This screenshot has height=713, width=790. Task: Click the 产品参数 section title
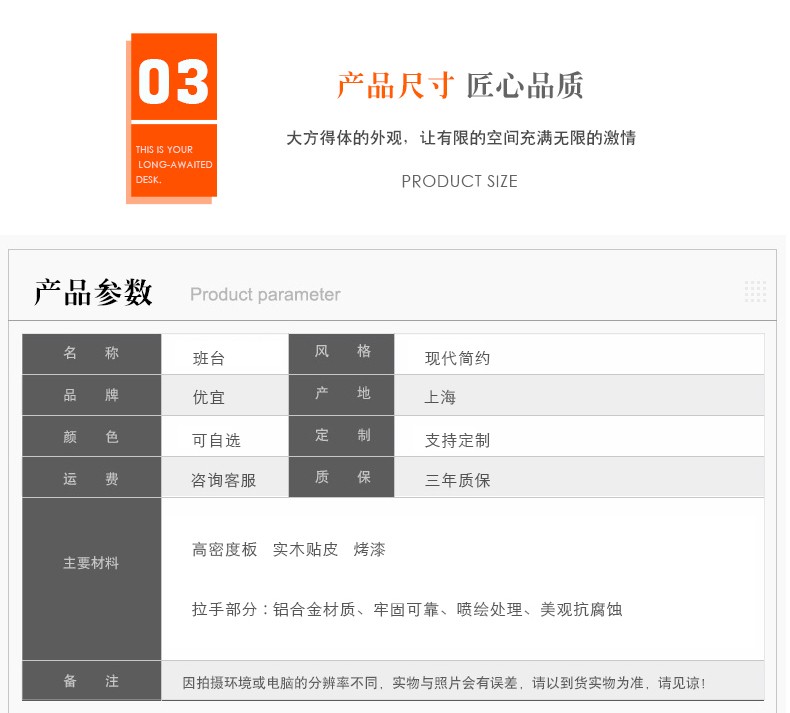pyautogui.click(x=93, y=292)
